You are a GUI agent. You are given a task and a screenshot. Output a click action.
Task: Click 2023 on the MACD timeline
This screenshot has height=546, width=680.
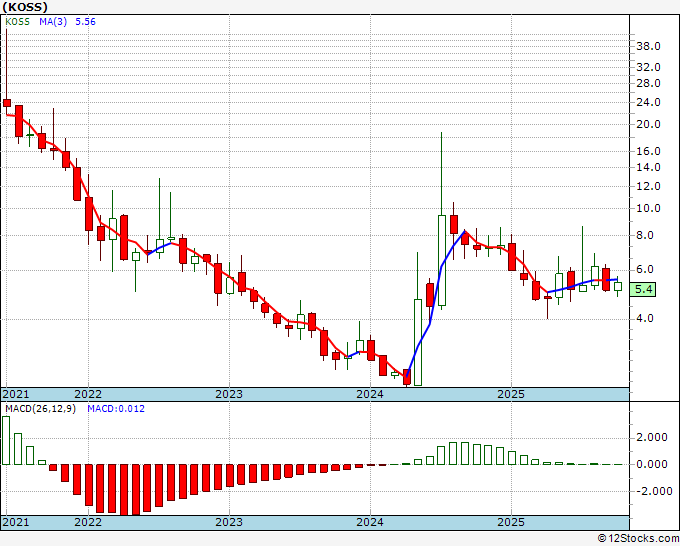(x=229, y=522)
